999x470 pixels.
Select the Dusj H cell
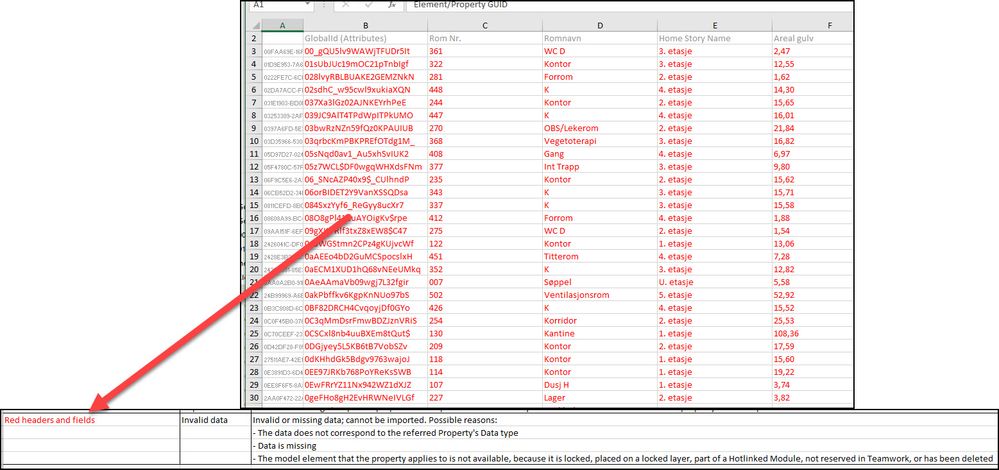tap(600, 385)
